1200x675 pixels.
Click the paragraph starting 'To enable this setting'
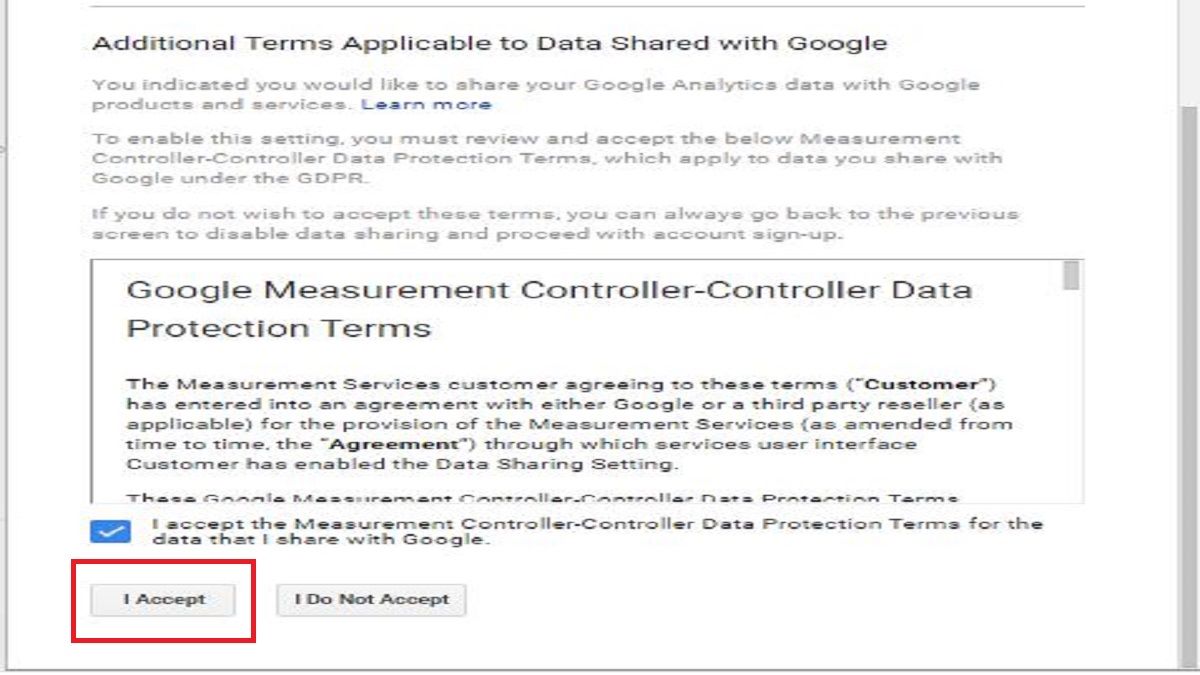click(x=546, y=158)
